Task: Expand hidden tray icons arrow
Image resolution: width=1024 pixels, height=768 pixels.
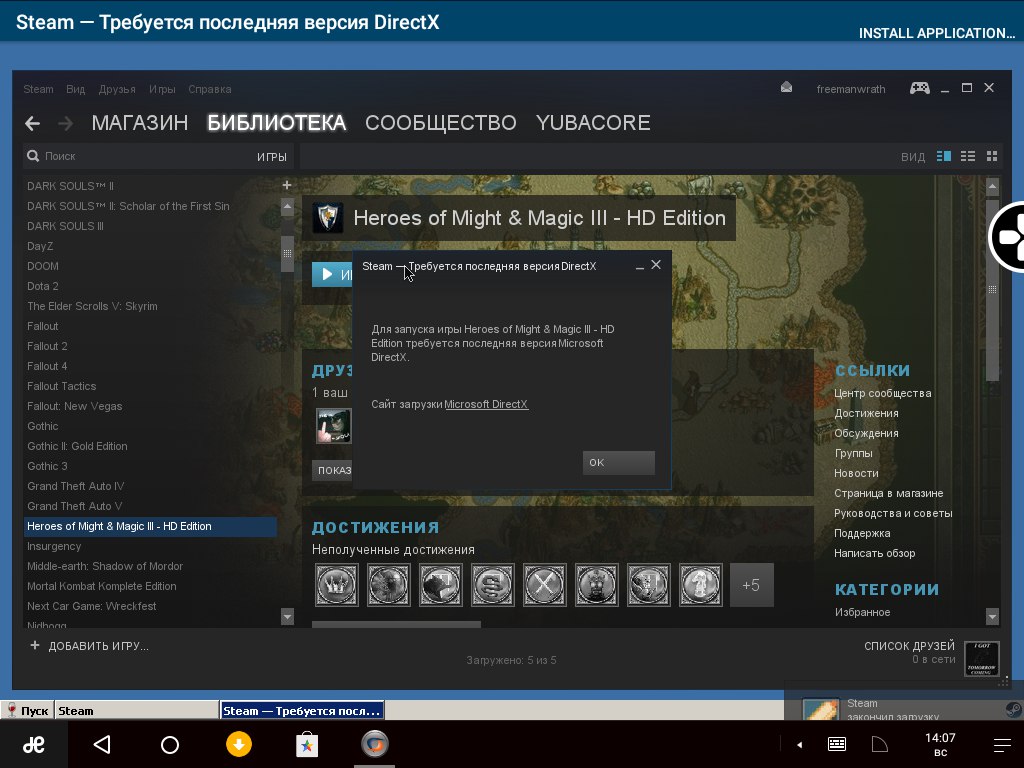Action: (x=799, y=744)
